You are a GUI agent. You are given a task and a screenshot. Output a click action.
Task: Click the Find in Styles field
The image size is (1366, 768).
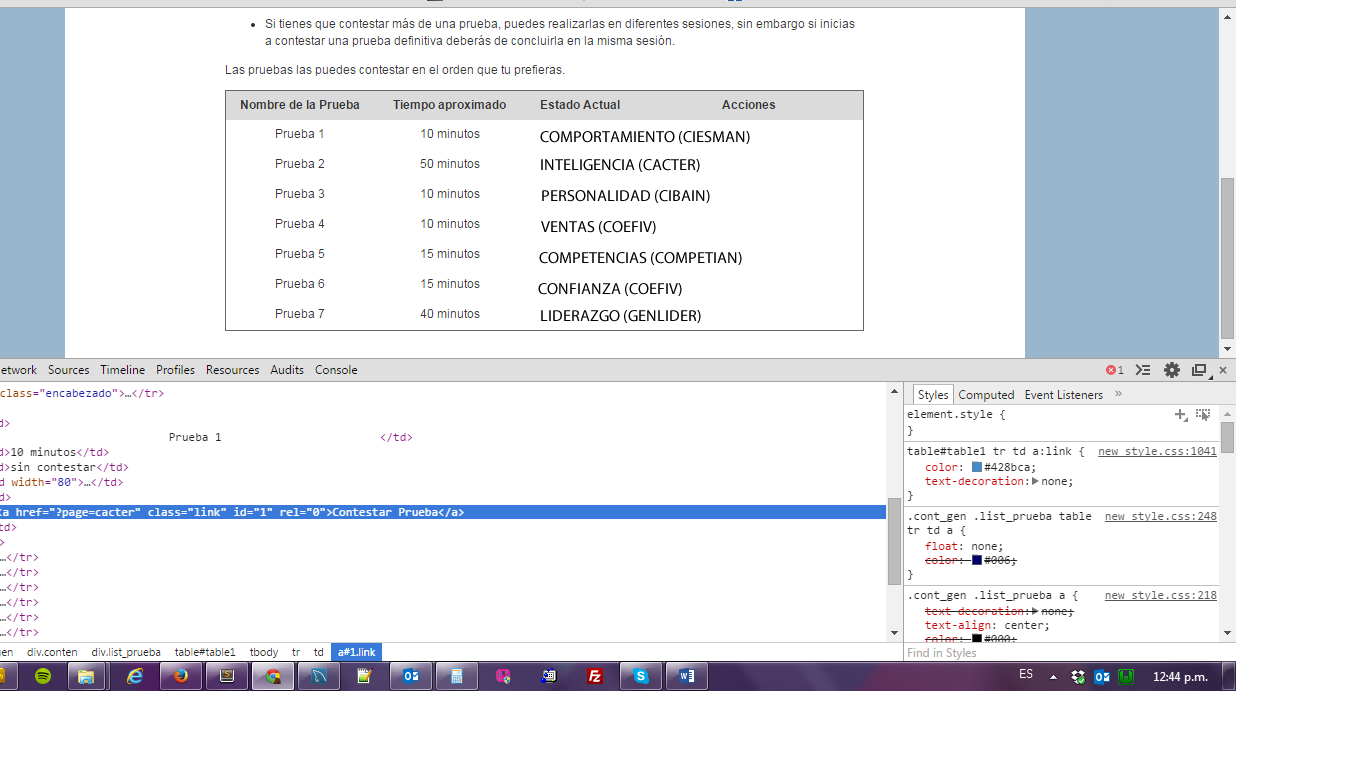tap(1060, 653)
